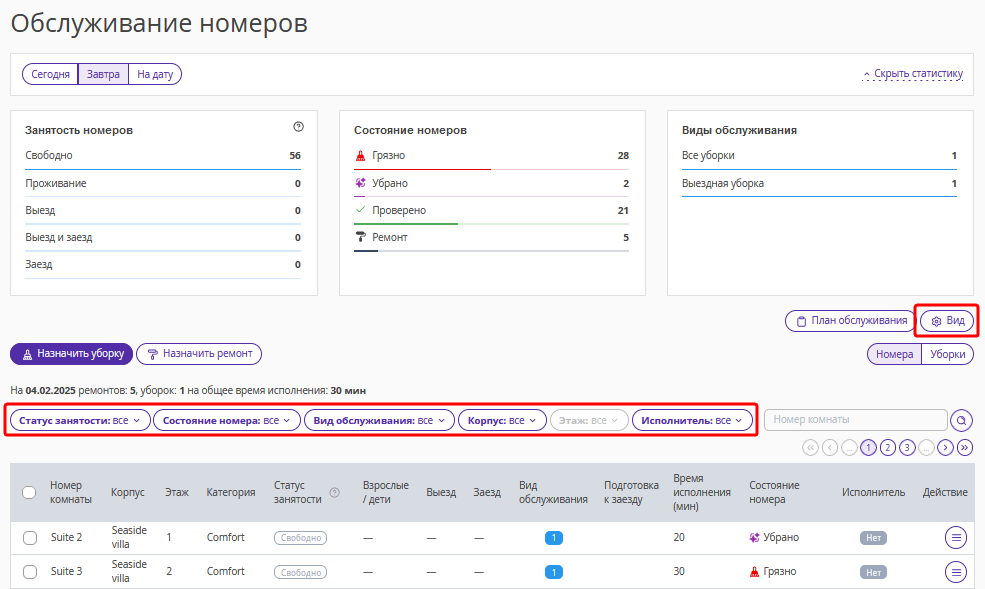
Task: Click the Назначить уборку button
Action: (72, 354)
